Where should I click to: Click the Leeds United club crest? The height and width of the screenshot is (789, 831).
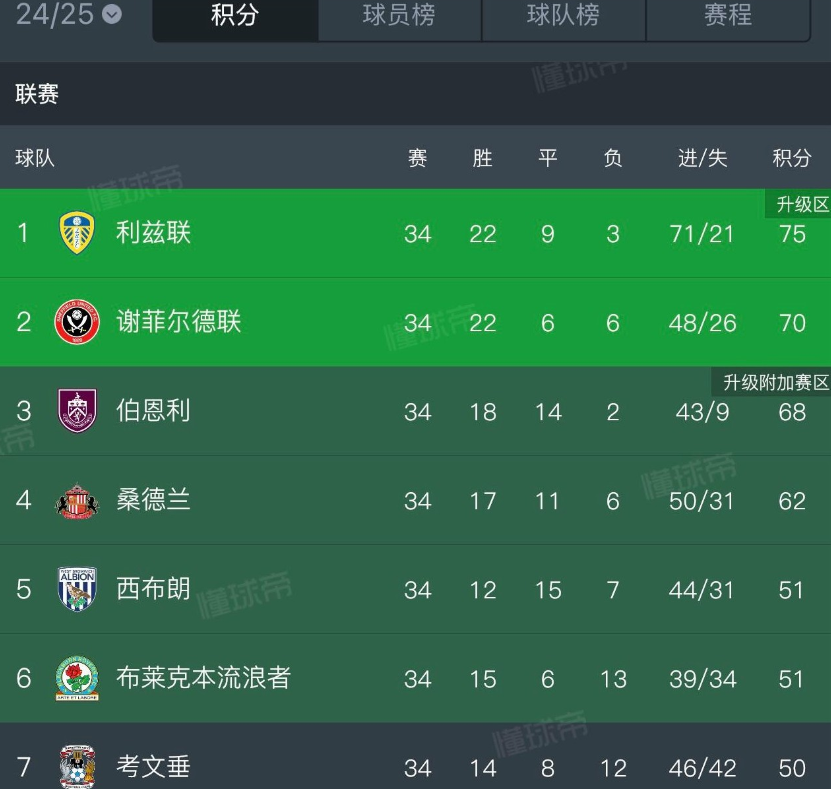[x=76, y=233]
